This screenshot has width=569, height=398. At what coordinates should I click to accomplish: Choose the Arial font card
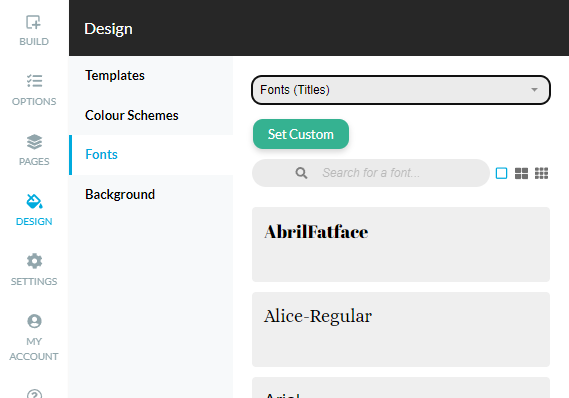[x=401, y=388]
